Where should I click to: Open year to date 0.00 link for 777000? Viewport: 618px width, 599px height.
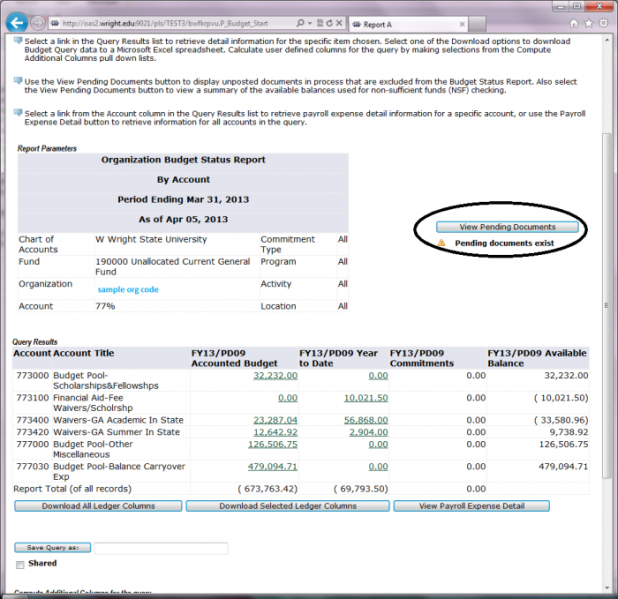coord(378,444)
